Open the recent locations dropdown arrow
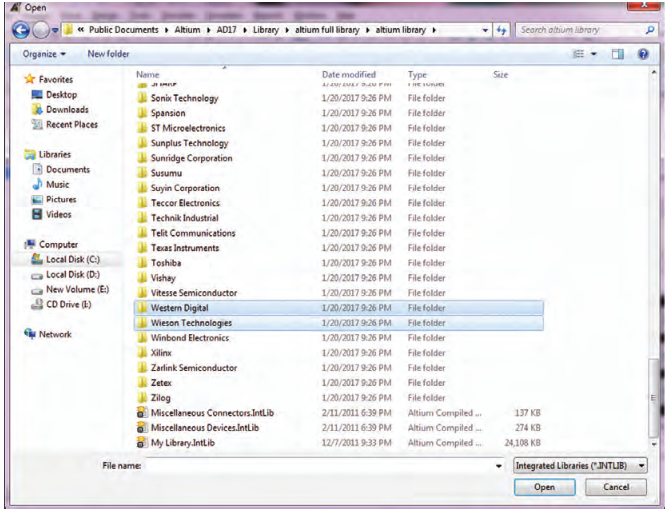Image resolution: width=665 pixels, height=510 pixels. tap(55, 31)
